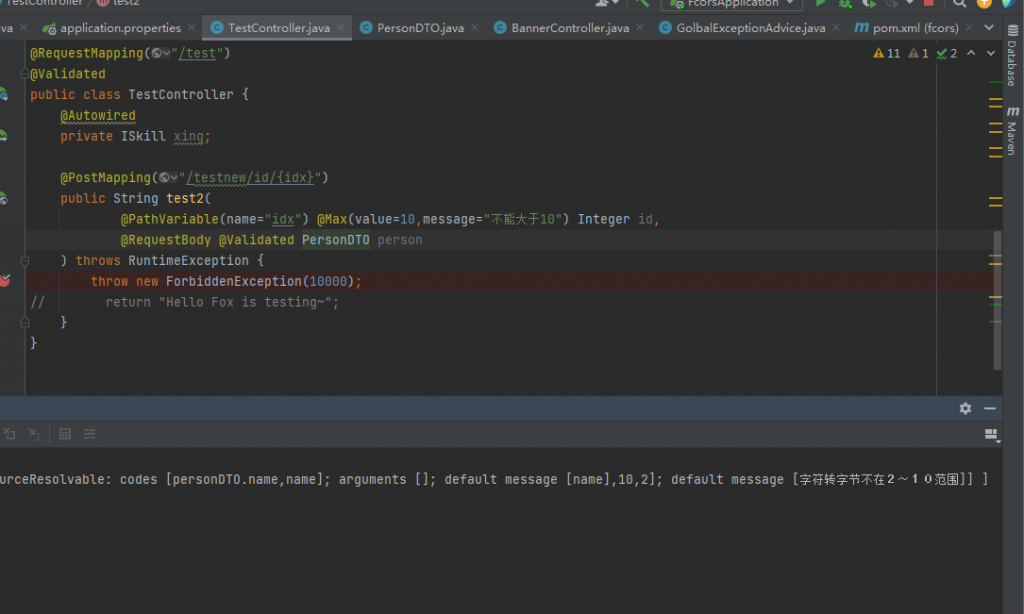Click the RuntimeException in throws clause
Viewport: 1024px width, 614px height.
coord(188,261)
